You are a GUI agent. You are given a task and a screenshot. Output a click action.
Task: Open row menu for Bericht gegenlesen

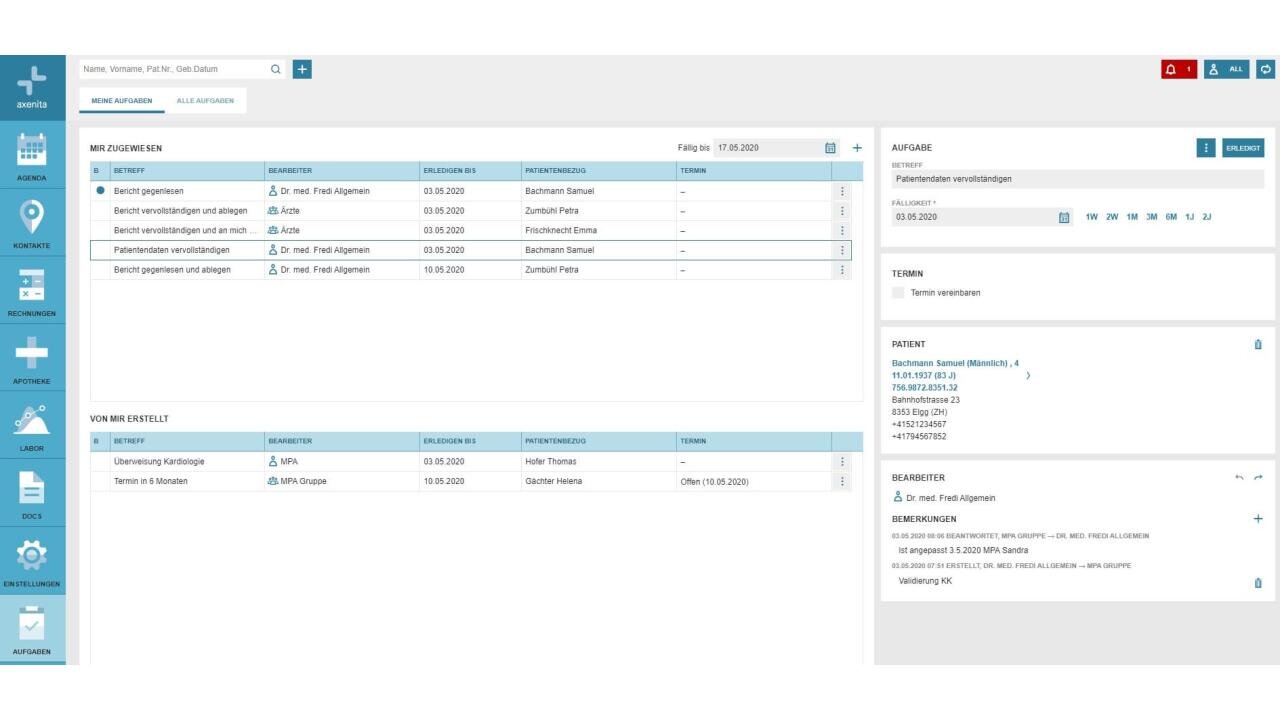click(x=842, y=191)
